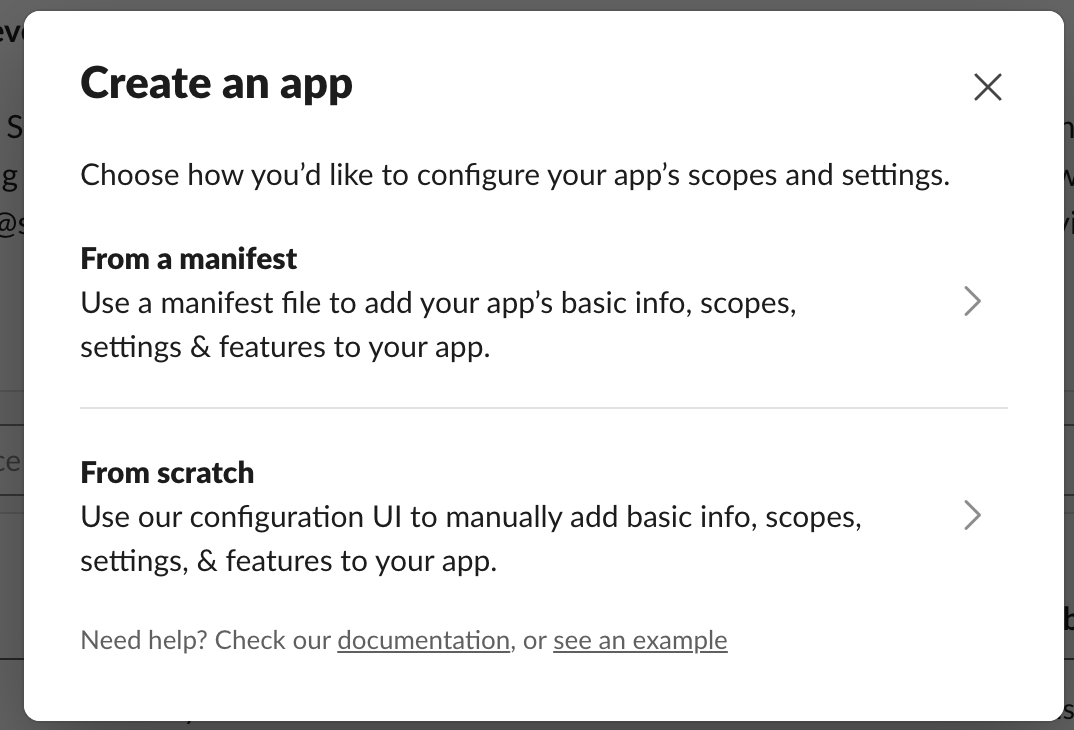
Task: Click the Create an app title
Action: tap(217, 84)
